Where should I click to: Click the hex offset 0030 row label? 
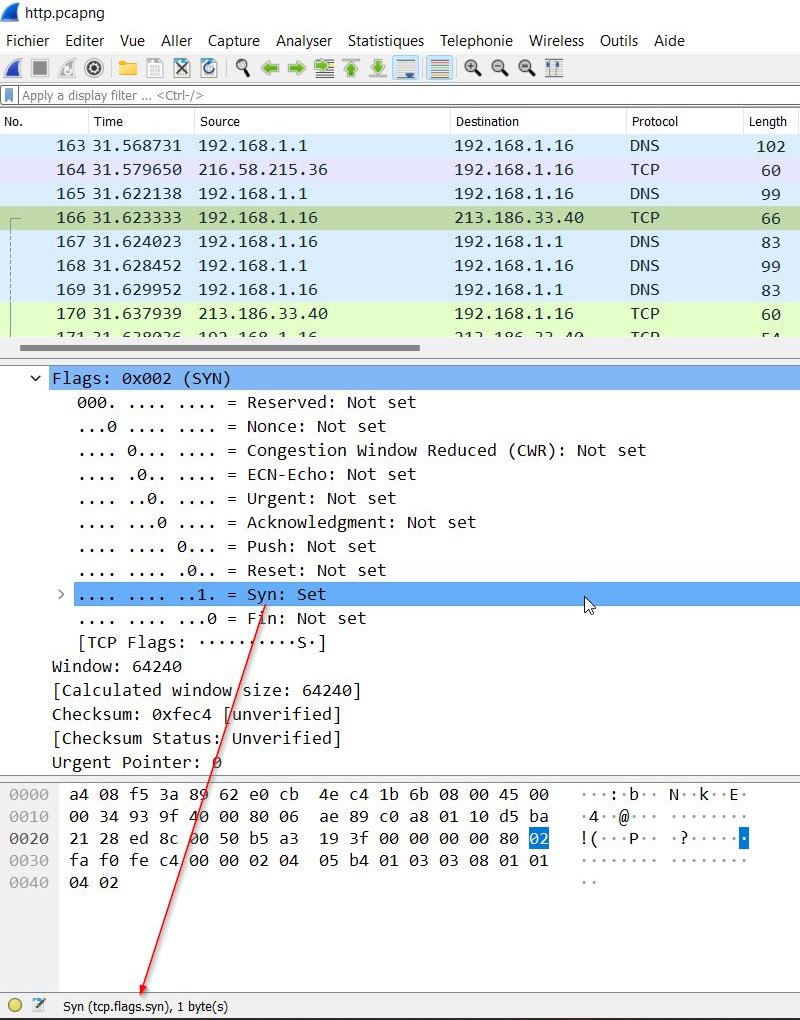click(29, 861)
